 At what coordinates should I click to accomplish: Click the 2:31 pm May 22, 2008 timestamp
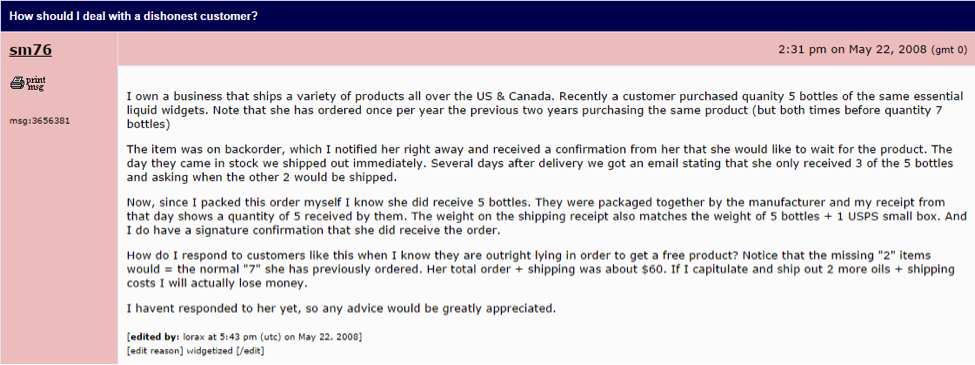click(x=853, y=50)
